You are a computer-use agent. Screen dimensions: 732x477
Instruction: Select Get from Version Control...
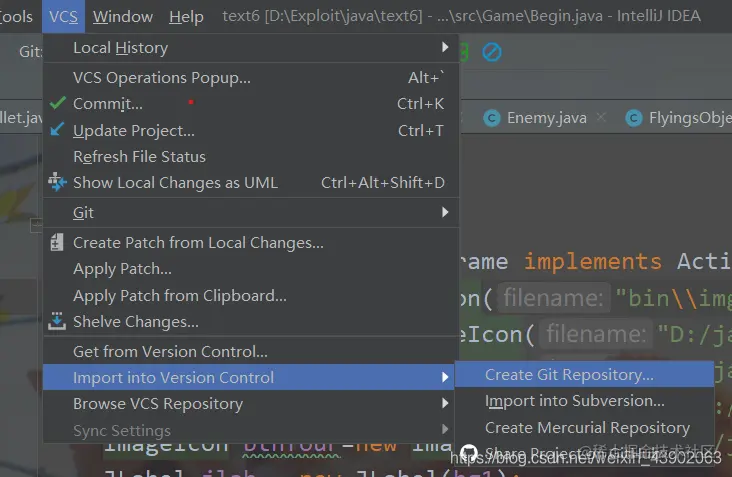coord(251,351)
